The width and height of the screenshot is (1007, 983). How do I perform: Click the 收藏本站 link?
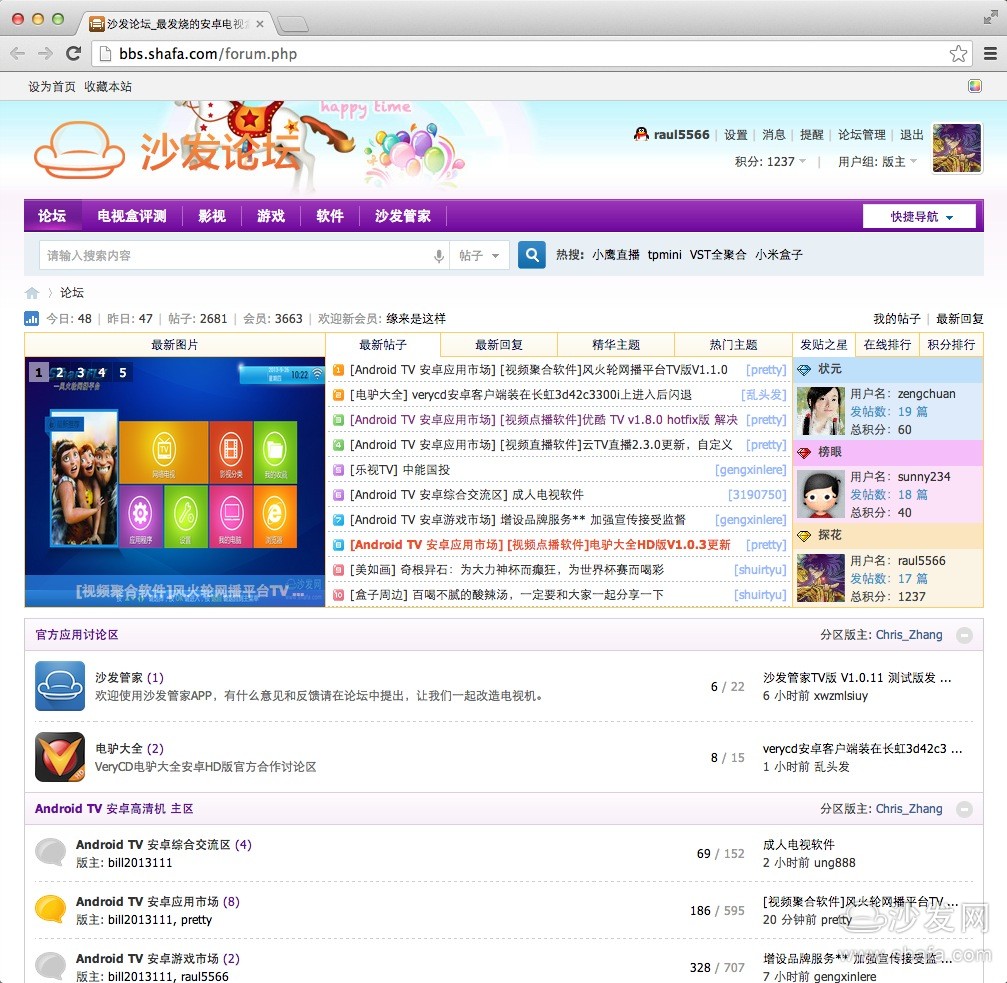(108, 87)
